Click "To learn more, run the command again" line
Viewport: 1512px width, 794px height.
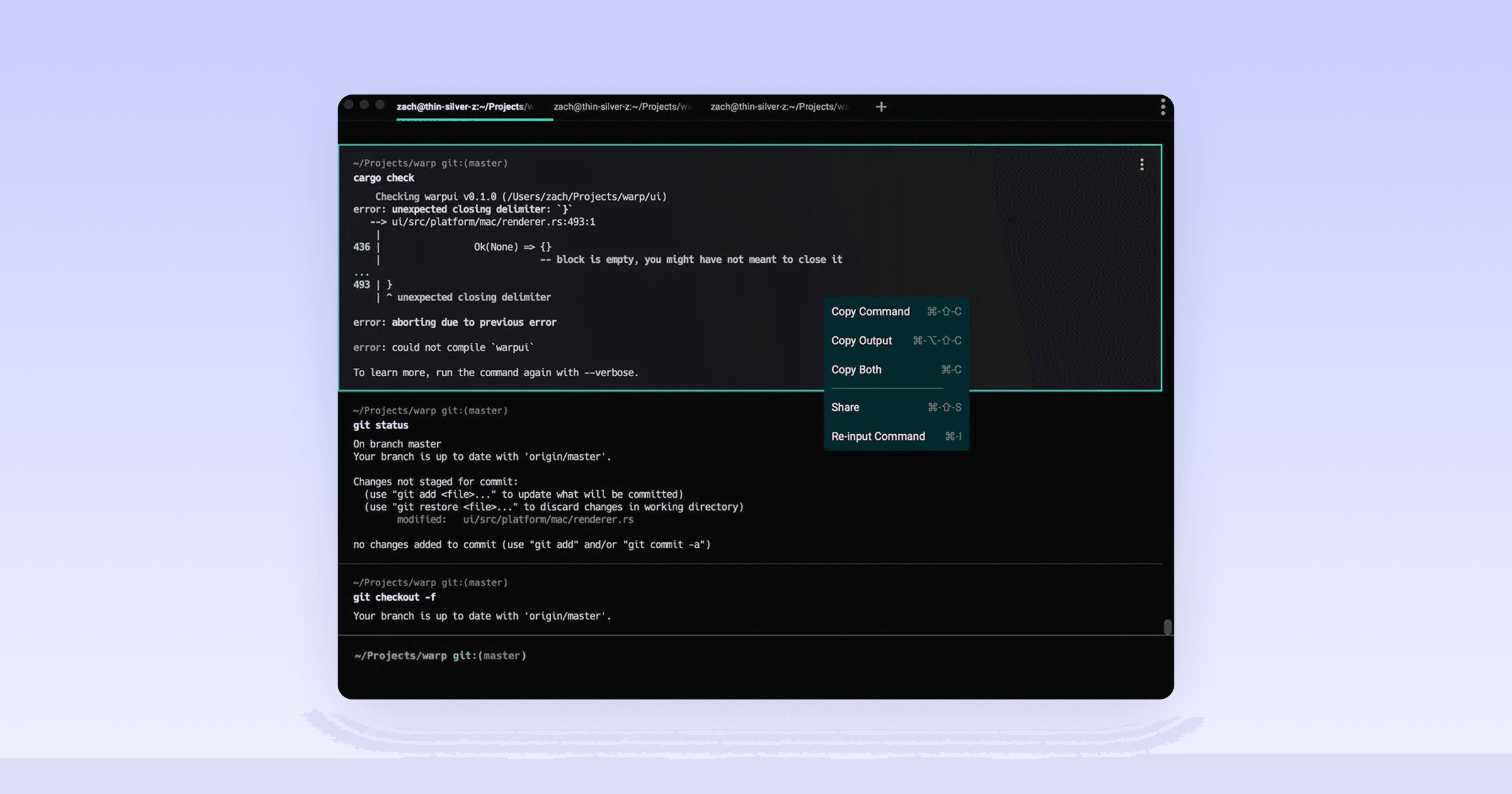496,373
